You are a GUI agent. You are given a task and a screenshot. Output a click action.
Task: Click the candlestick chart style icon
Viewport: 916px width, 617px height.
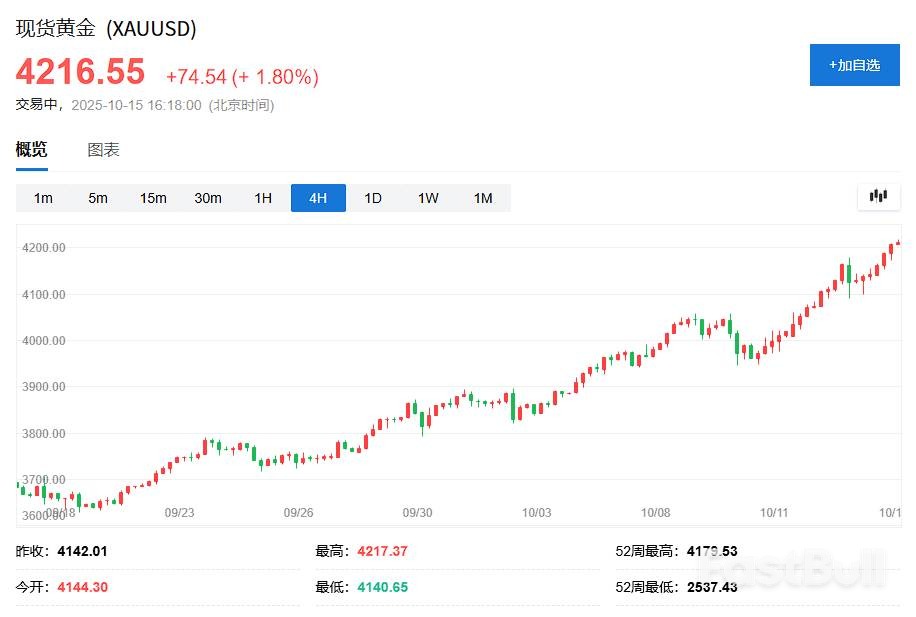(877, 196)
